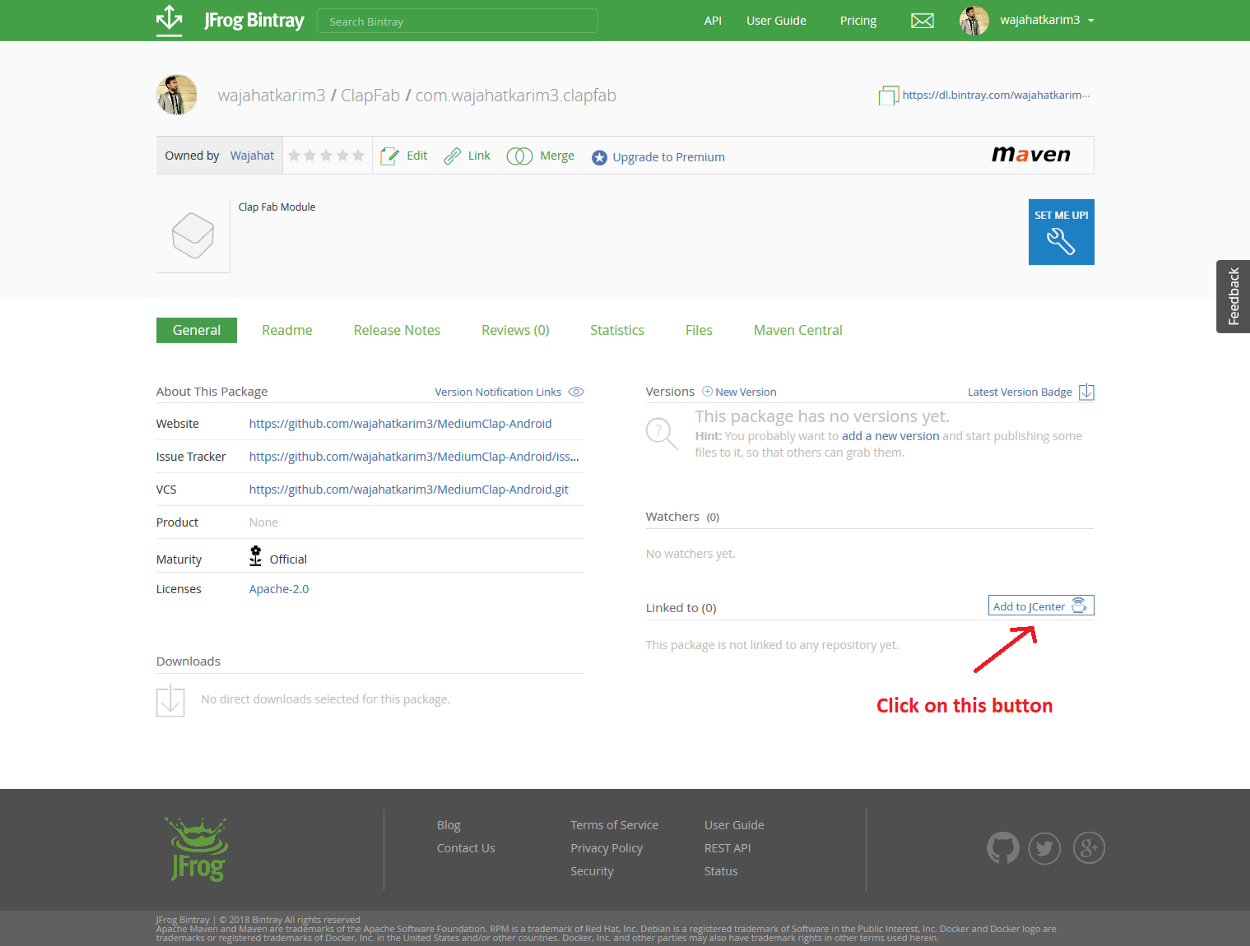Click the Google Plus icon in footer
This screenshot has width=1250, height=946.
1088,848
